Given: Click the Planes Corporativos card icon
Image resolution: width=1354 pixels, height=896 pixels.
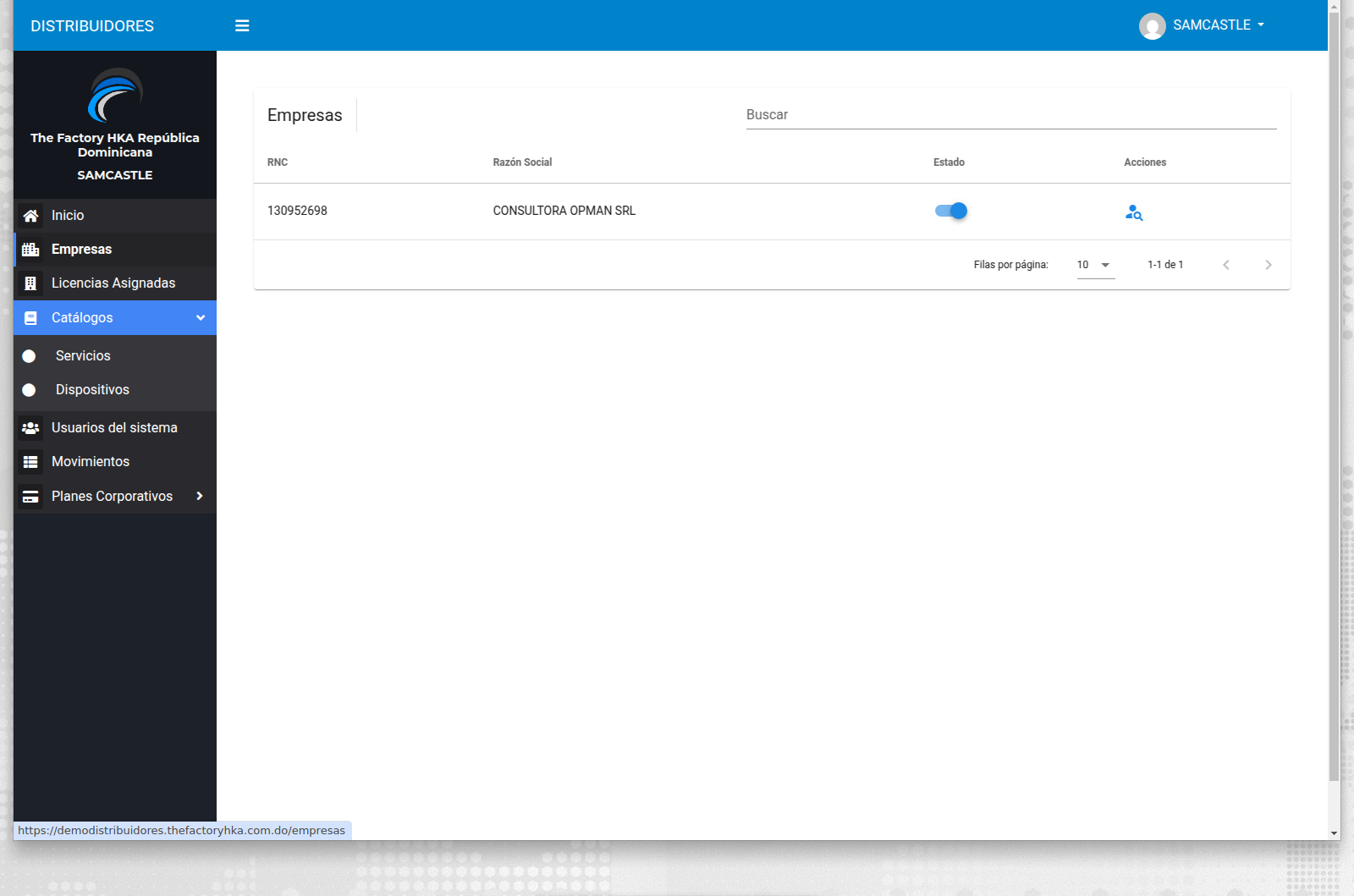Looking at the screenshot, I should tap(30, 497).
